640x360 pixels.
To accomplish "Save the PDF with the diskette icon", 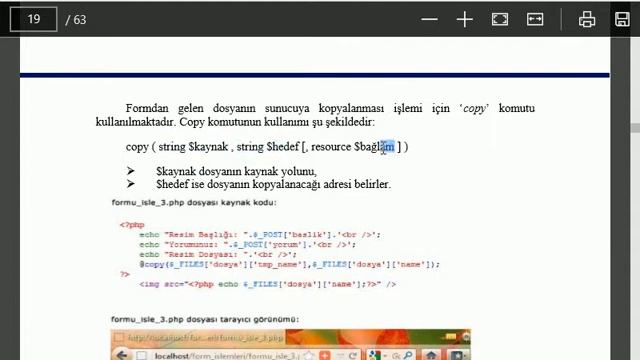I will click(x=622, y=19).
